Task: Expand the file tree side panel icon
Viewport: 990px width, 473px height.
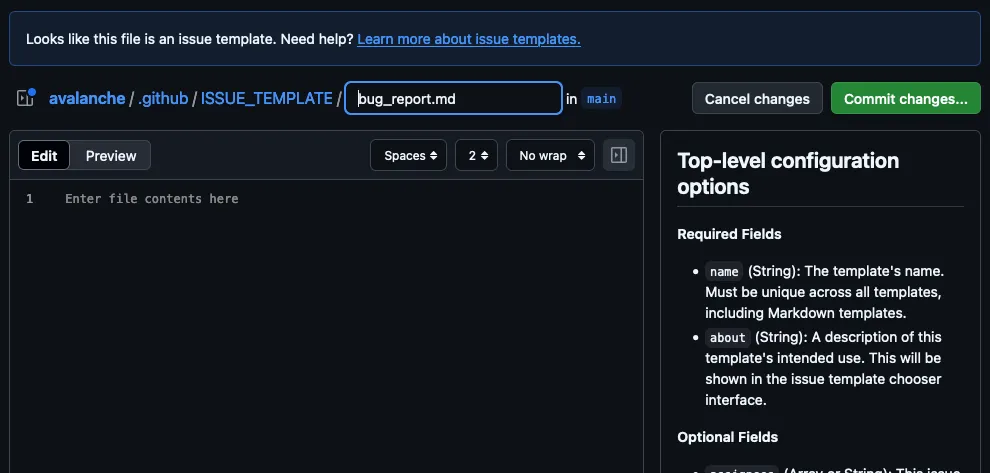Action: [x=26, y=98]
